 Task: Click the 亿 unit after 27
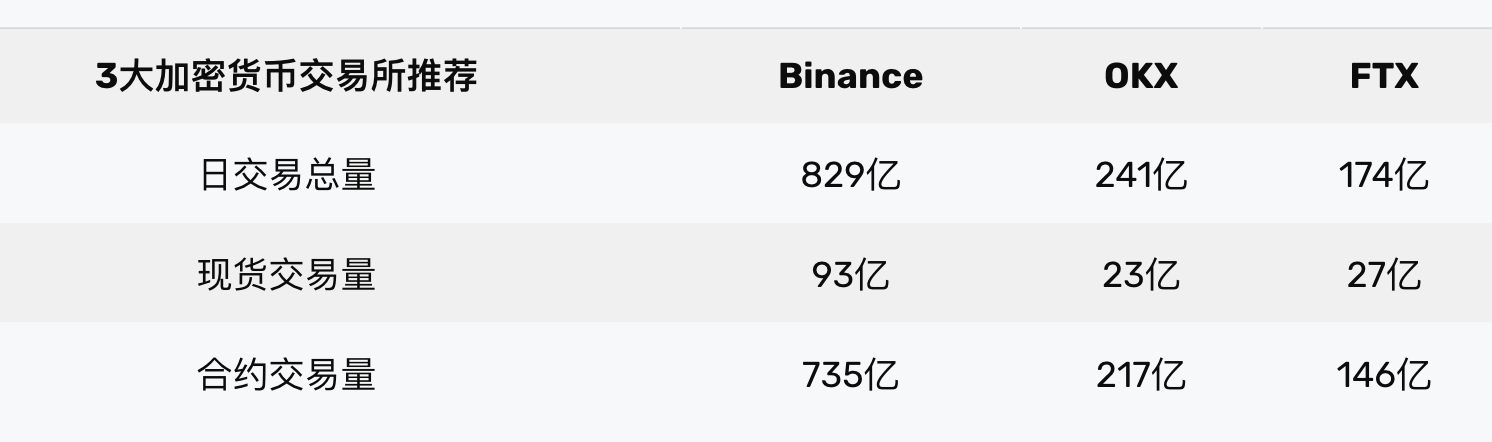pos(1403,274)
